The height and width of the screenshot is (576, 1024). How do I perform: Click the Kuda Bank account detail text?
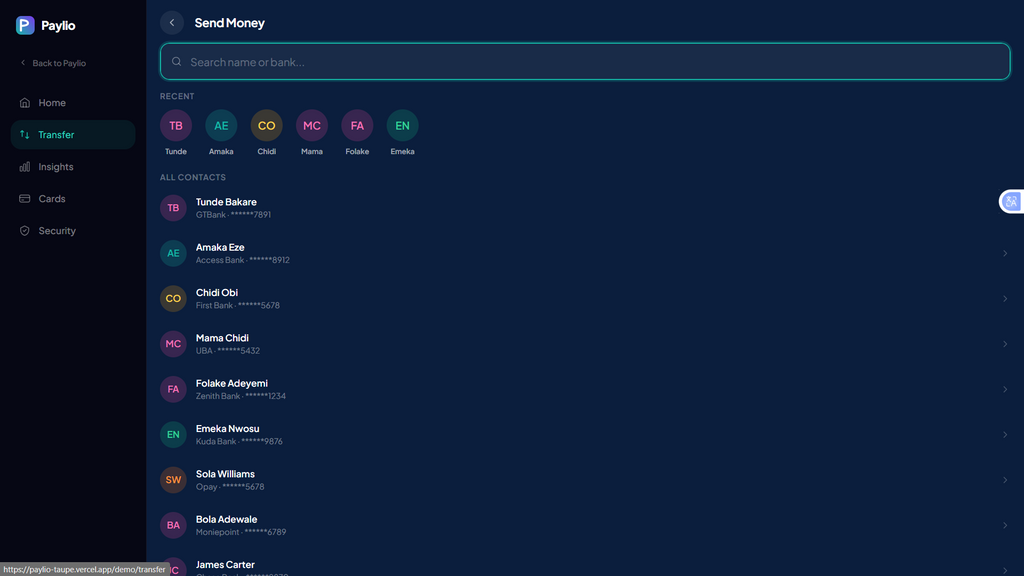coord(239,441)
